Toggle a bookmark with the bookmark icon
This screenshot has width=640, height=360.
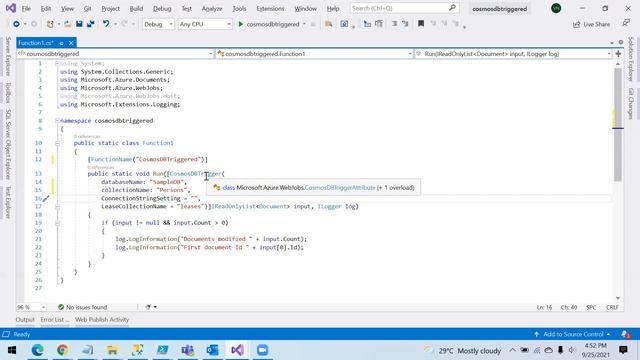coord(421,24)
